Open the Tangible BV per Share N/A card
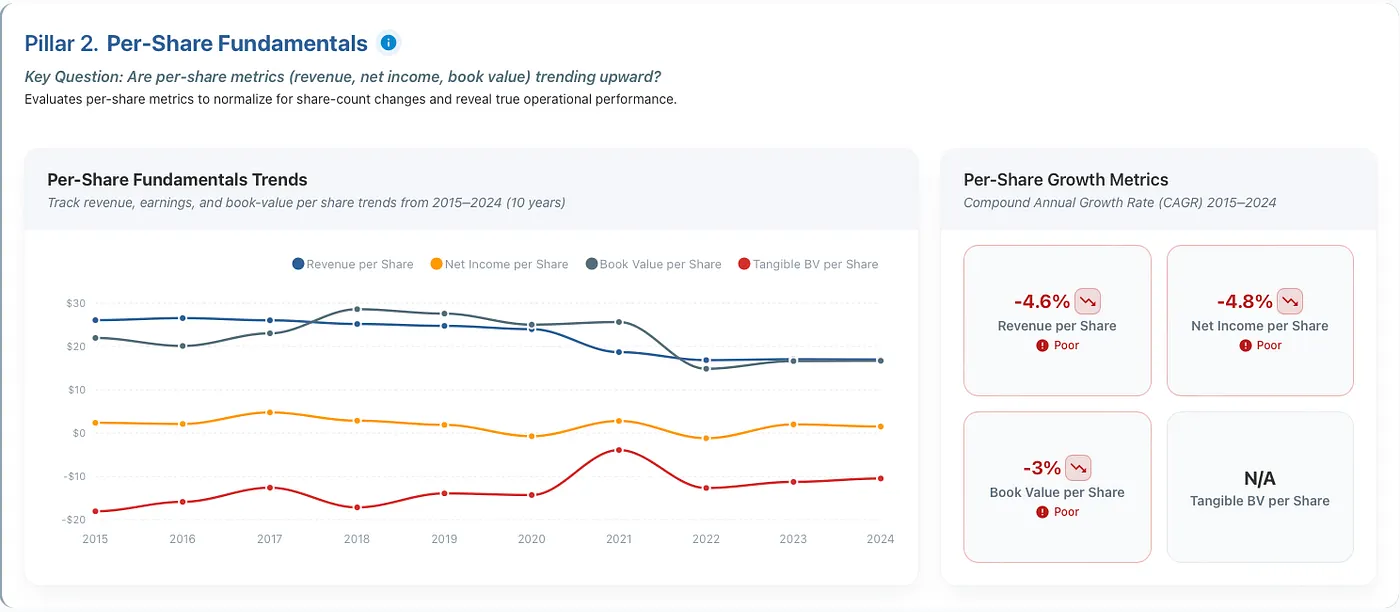 1260,487
